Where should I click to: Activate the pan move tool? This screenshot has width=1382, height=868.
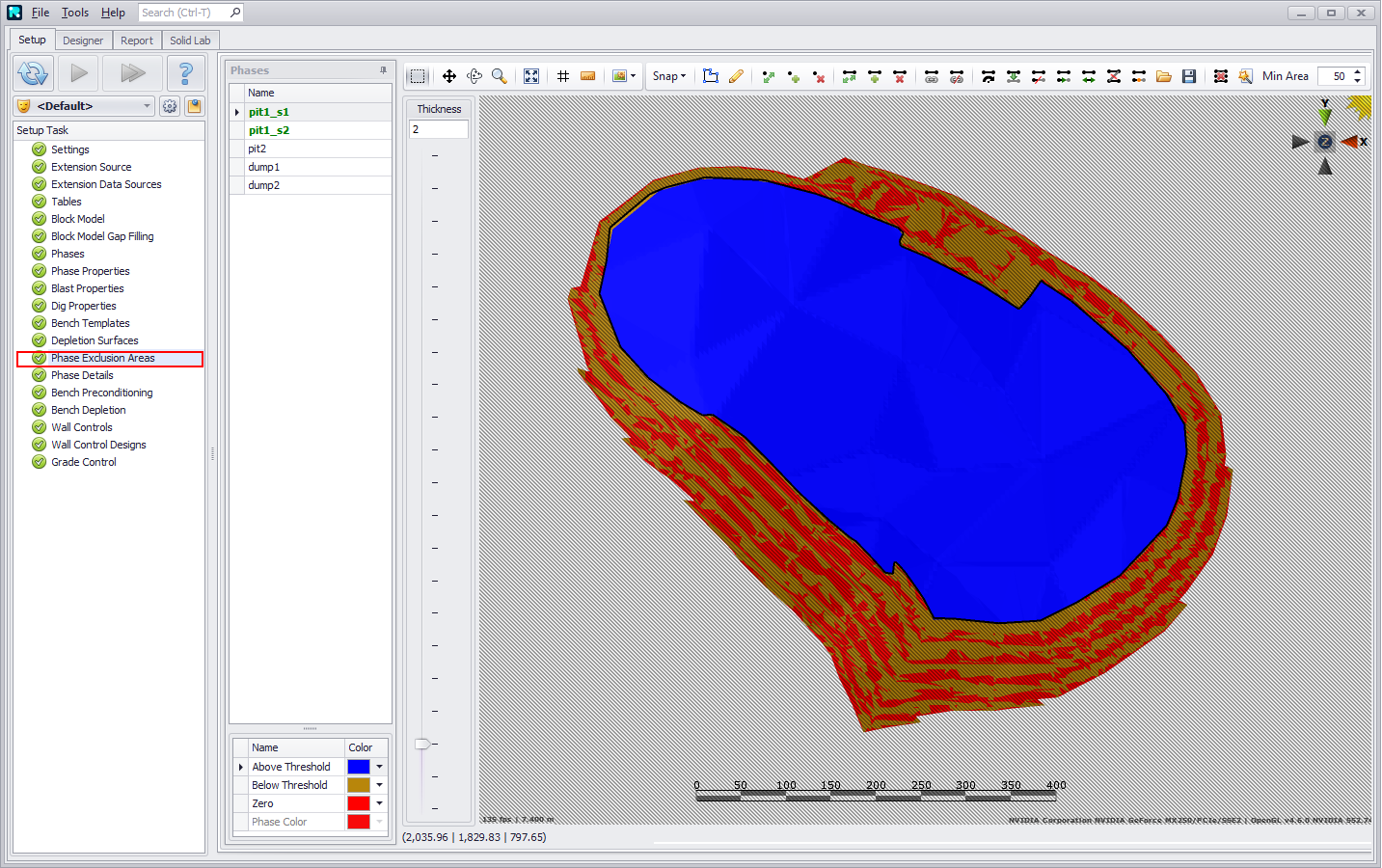(x=449, y=76)
